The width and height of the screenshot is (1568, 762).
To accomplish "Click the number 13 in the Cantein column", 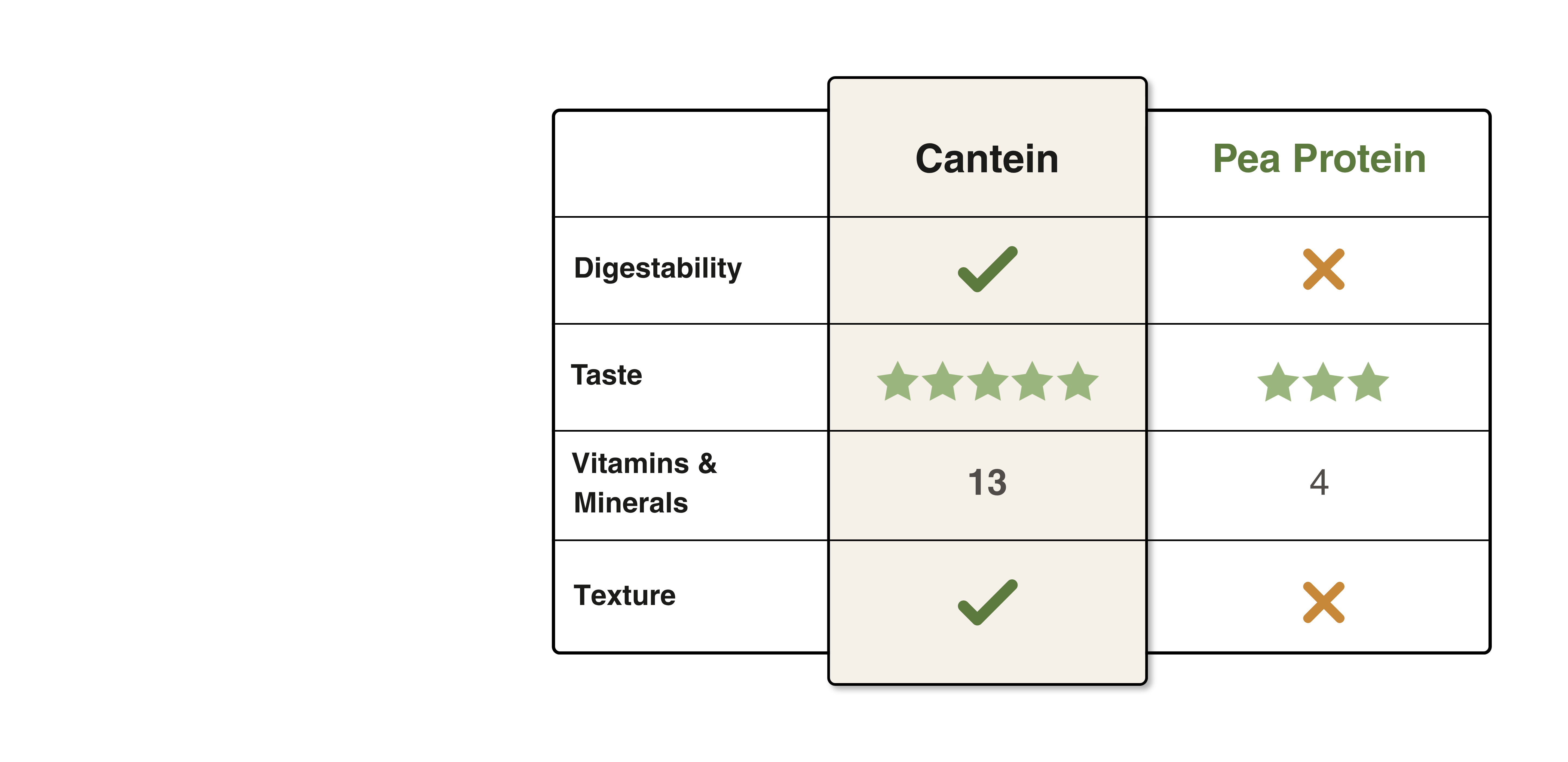I will coord(987,483).
